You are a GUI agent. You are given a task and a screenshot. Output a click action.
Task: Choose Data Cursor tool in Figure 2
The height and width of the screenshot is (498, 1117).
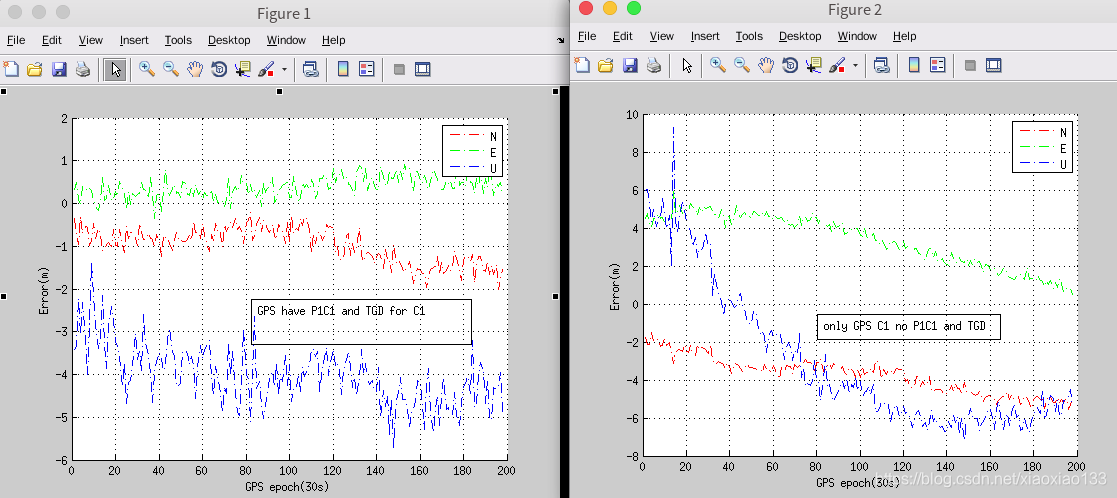[814, 66]
